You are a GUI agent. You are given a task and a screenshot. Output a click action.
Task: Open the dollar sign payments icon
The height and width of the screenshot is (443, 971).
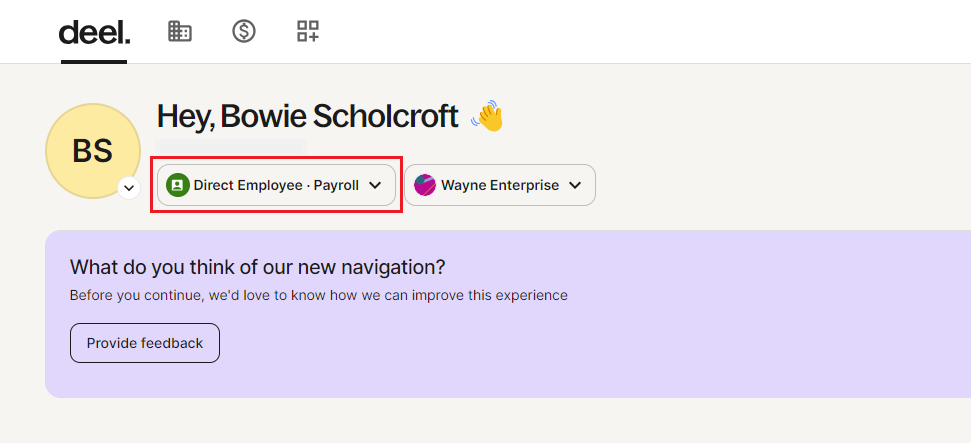coord(244,31)
